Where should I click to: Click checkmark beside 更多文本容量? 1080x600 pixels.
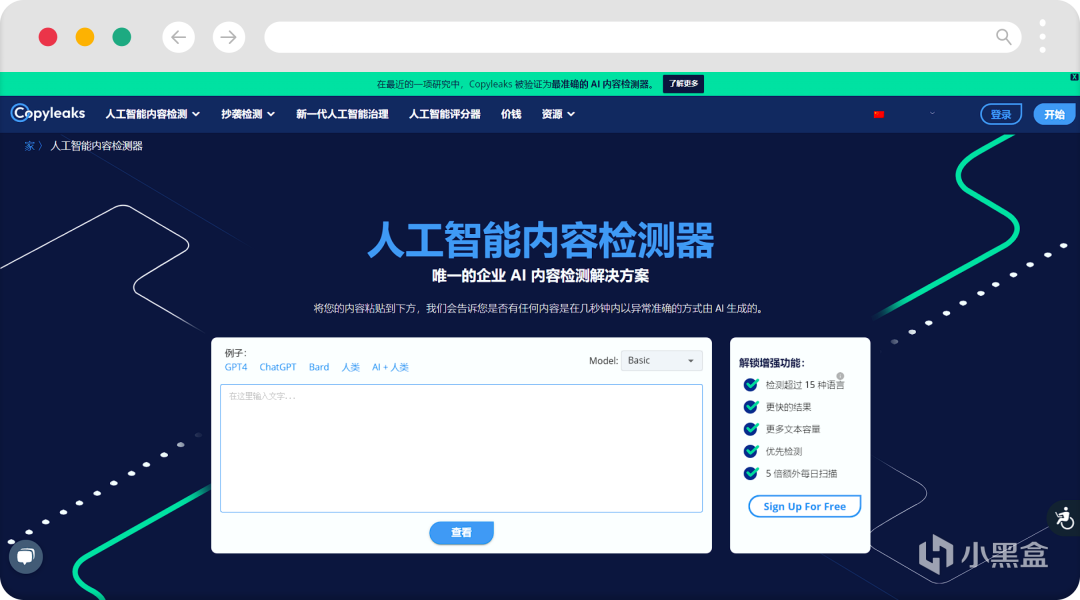(751, 428)
